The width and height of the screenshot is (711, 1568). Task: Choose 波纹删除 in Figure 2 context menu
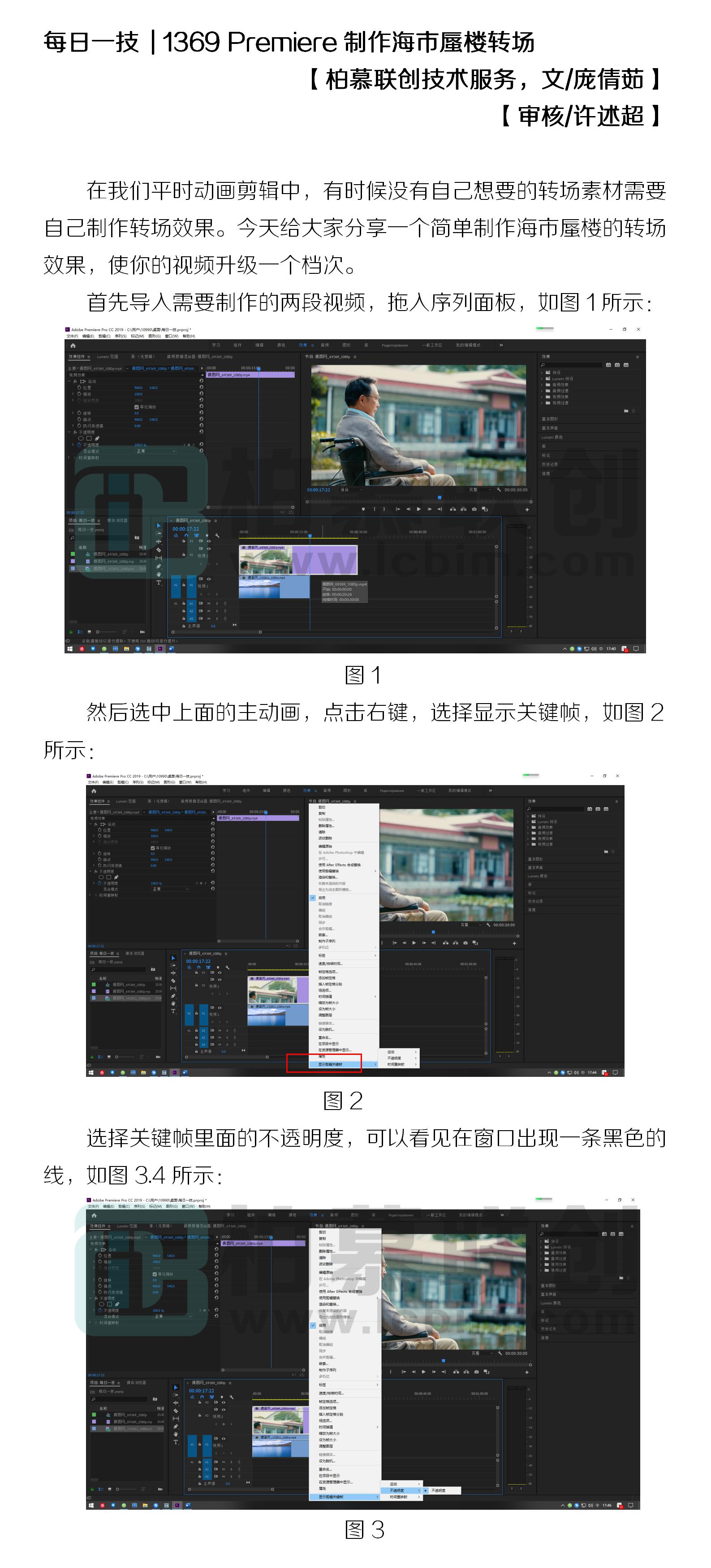pos(325,839)
